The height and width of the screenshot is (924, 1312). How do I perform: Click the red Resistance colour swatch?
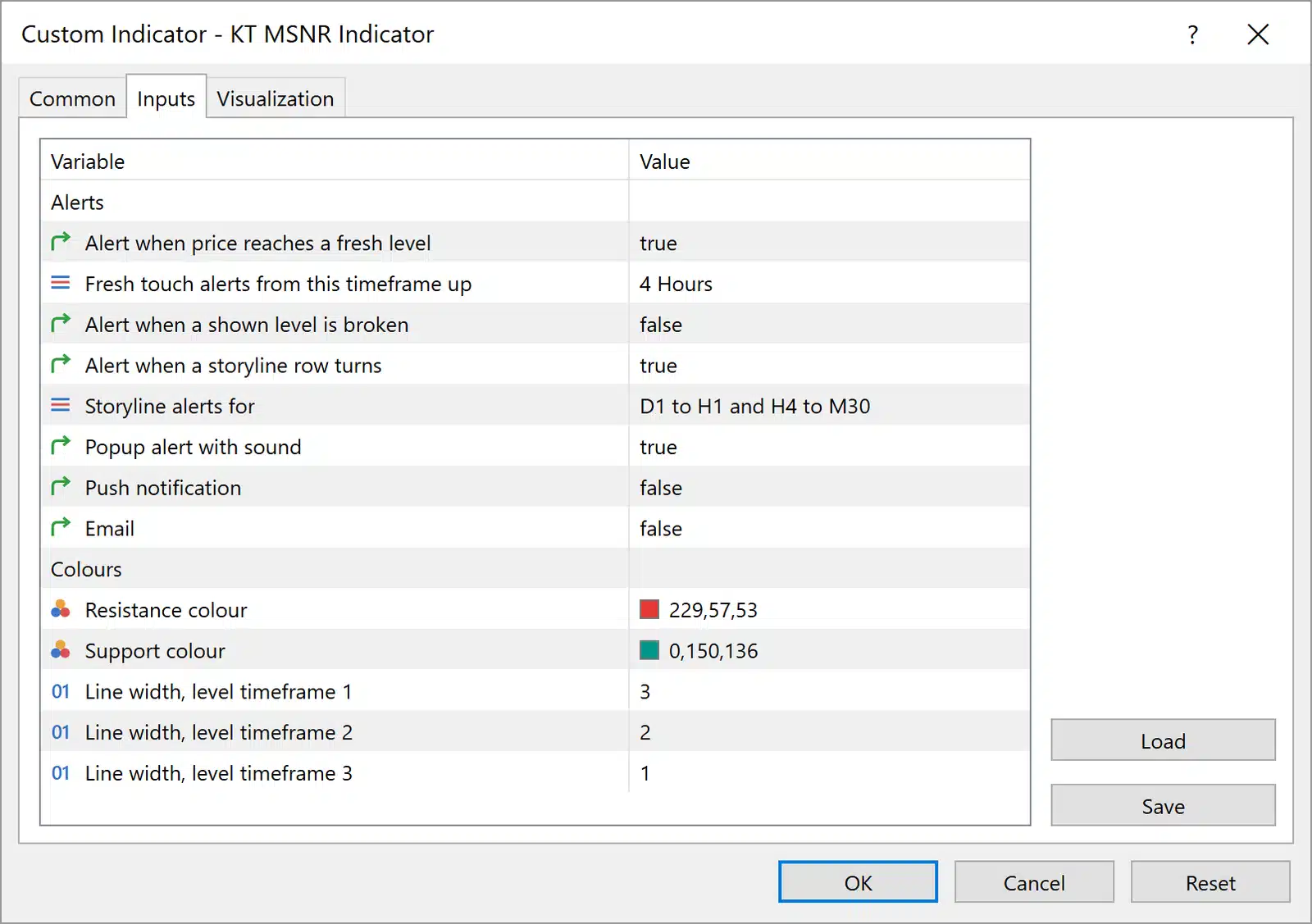click(x=649, y=609)
